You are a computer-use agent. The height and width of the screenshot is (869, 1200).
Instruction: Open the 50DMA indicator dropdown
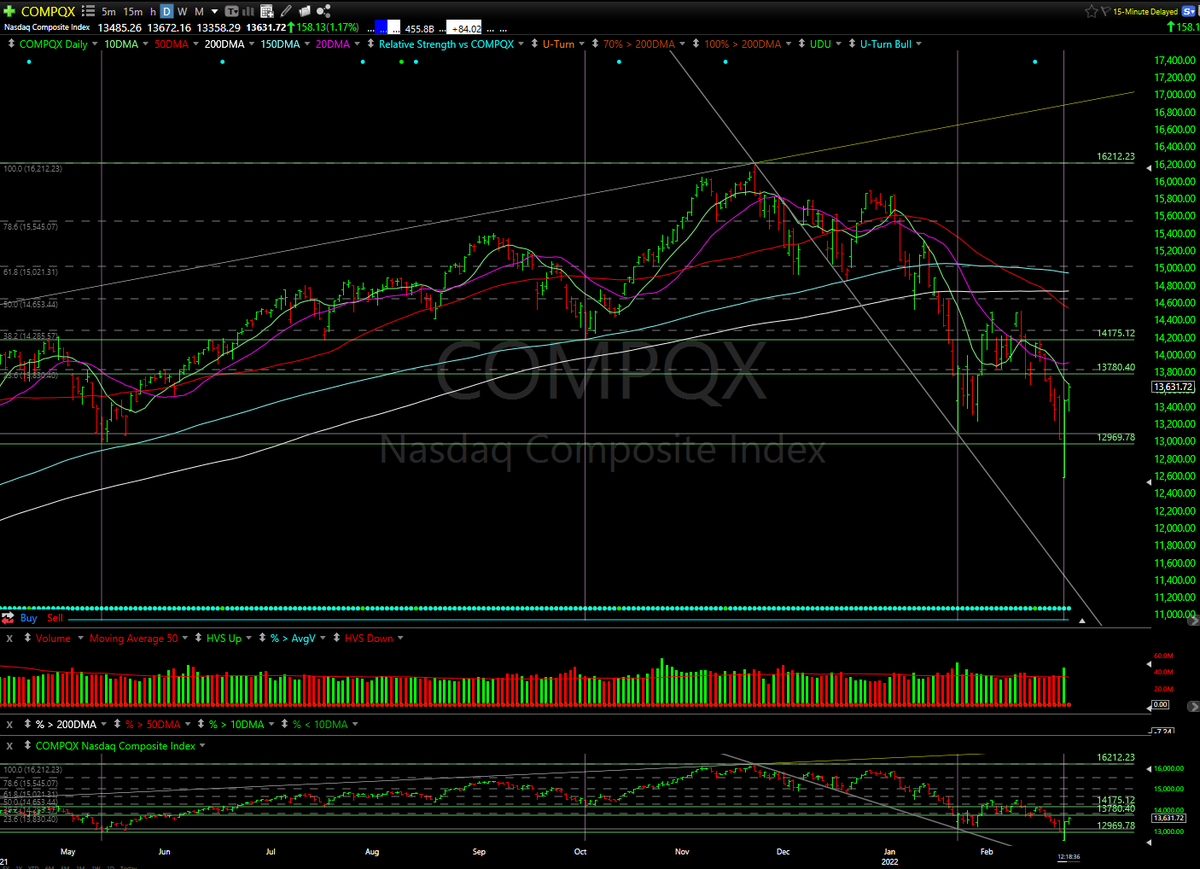click(195, 44)
